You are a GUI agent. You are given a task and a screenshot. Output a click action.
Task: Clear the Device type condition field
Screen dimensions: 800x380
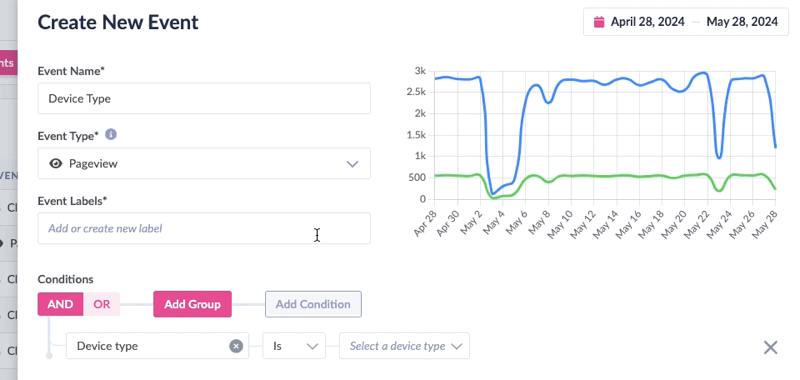[236, 346]
